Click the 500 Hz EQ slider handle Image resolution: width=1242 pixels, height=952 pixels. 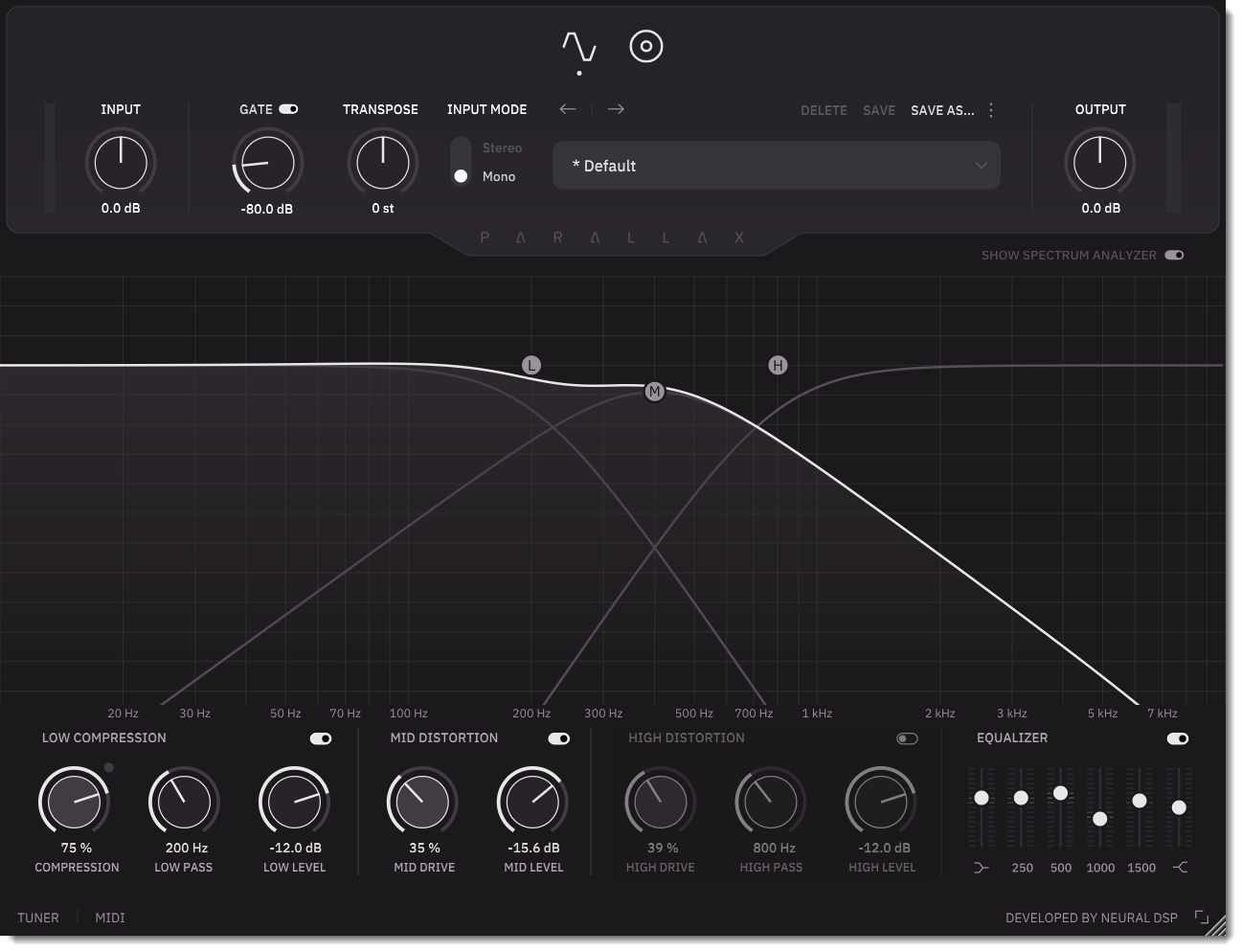pyautogui.click(x=1060, y=793)
